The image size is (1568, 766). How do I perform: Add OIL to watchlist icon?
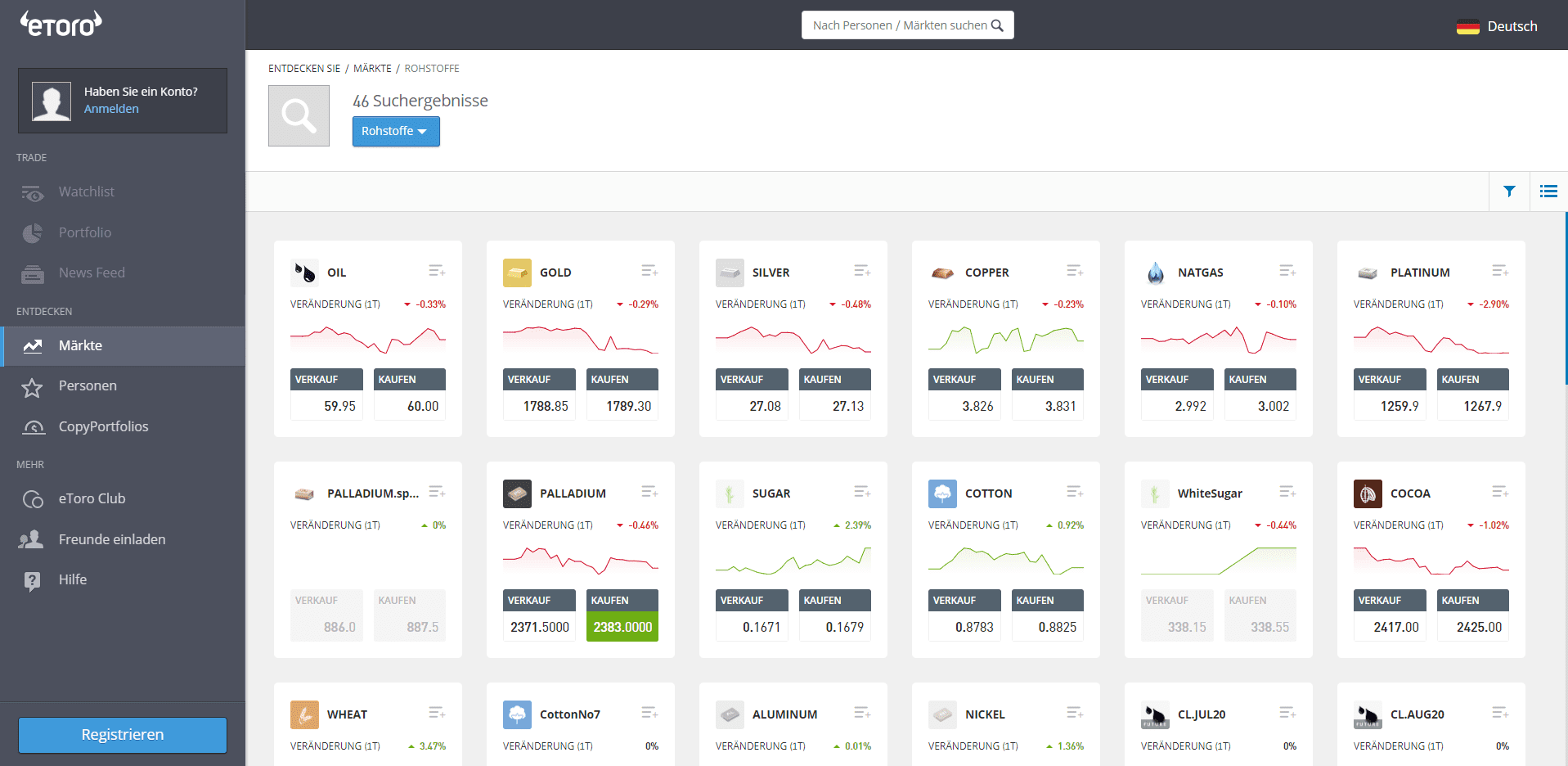(437, 271)
